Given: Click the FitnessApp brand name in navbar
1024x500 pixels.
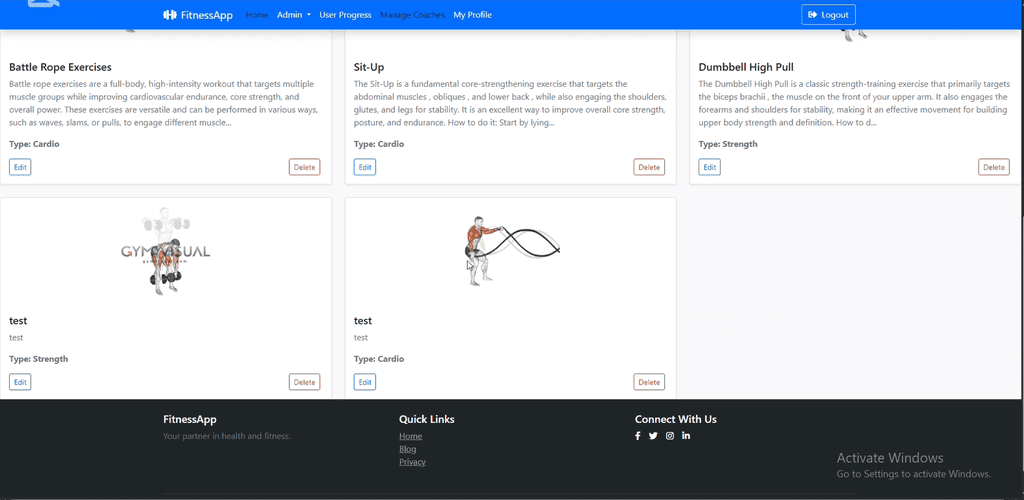Looking at the screenshot, I should [x=206, y=15].
